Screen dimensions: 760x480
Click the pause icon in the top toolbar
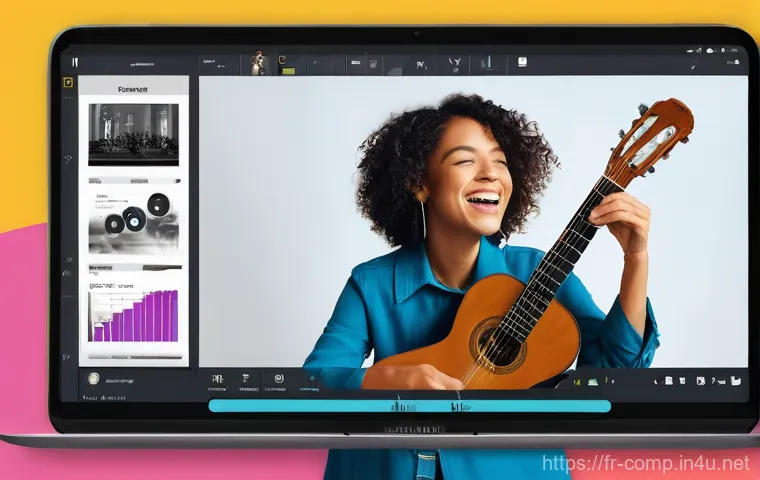coord(75,62)
